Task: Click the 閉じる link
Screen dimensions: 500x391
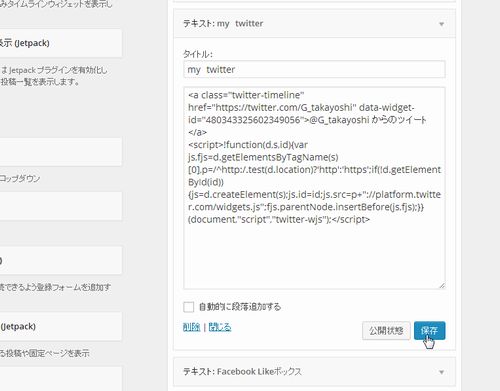Action: pyautogui.click(x=220, y=327)
